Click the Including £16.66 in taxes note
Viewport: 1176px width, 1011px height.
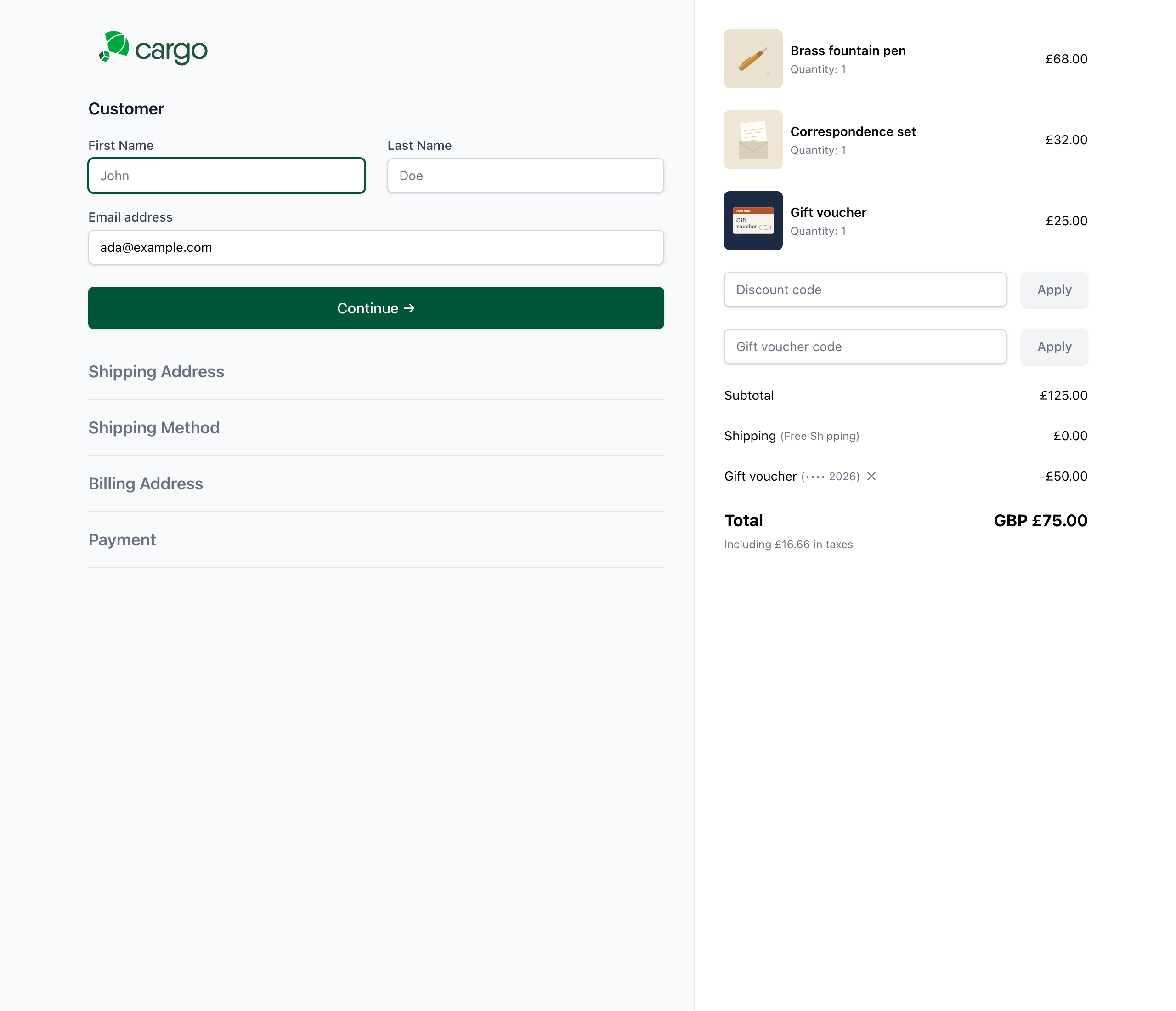click(x=788, y=545)
